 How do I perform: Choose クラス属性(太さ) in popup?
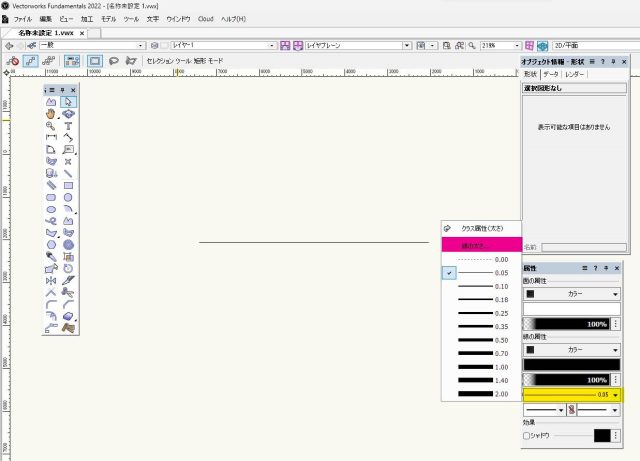pyautogui.click(x=481, y=227)
